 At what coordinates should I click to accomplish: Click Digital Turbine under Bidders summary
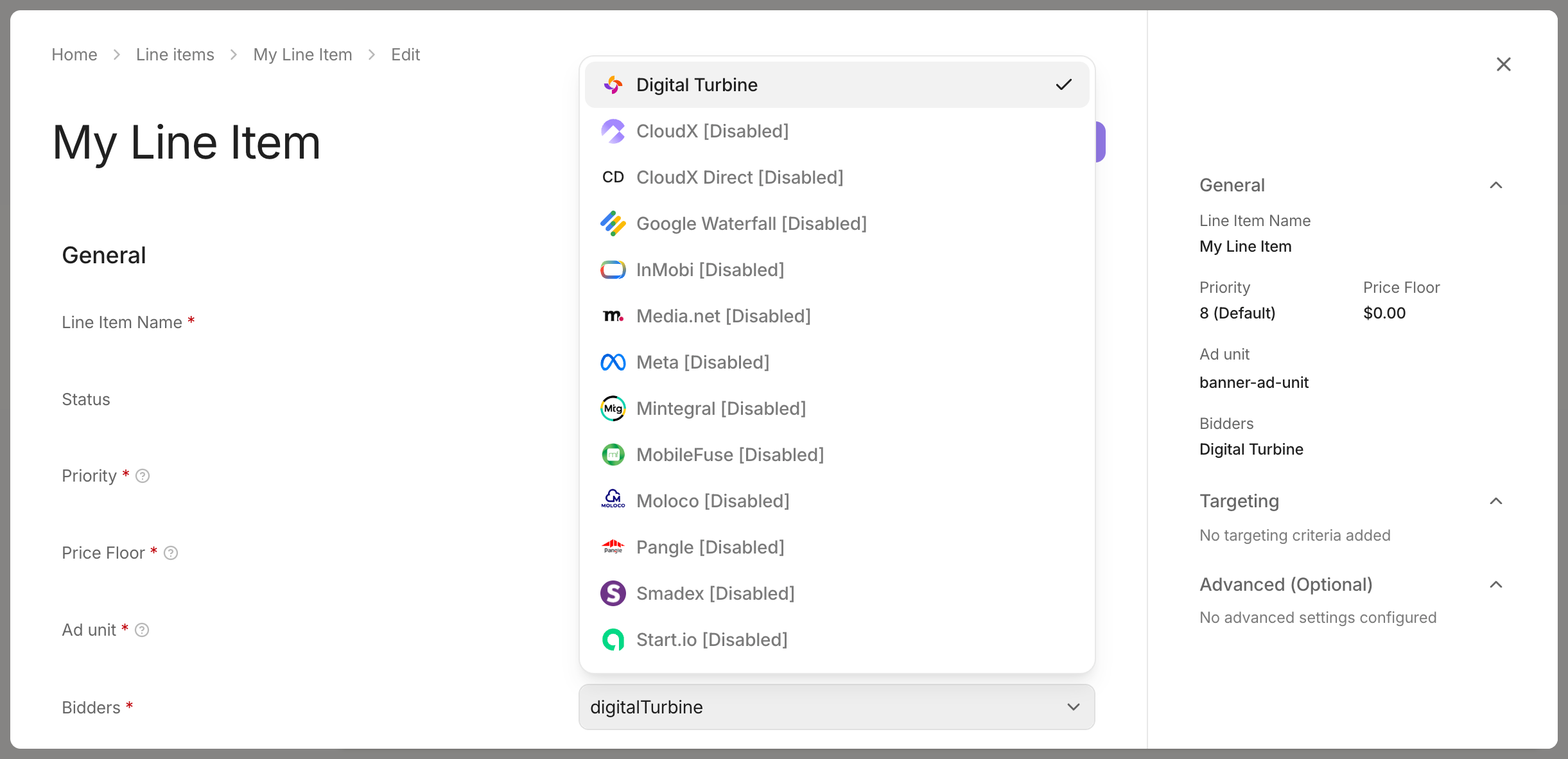(1251, 449)
